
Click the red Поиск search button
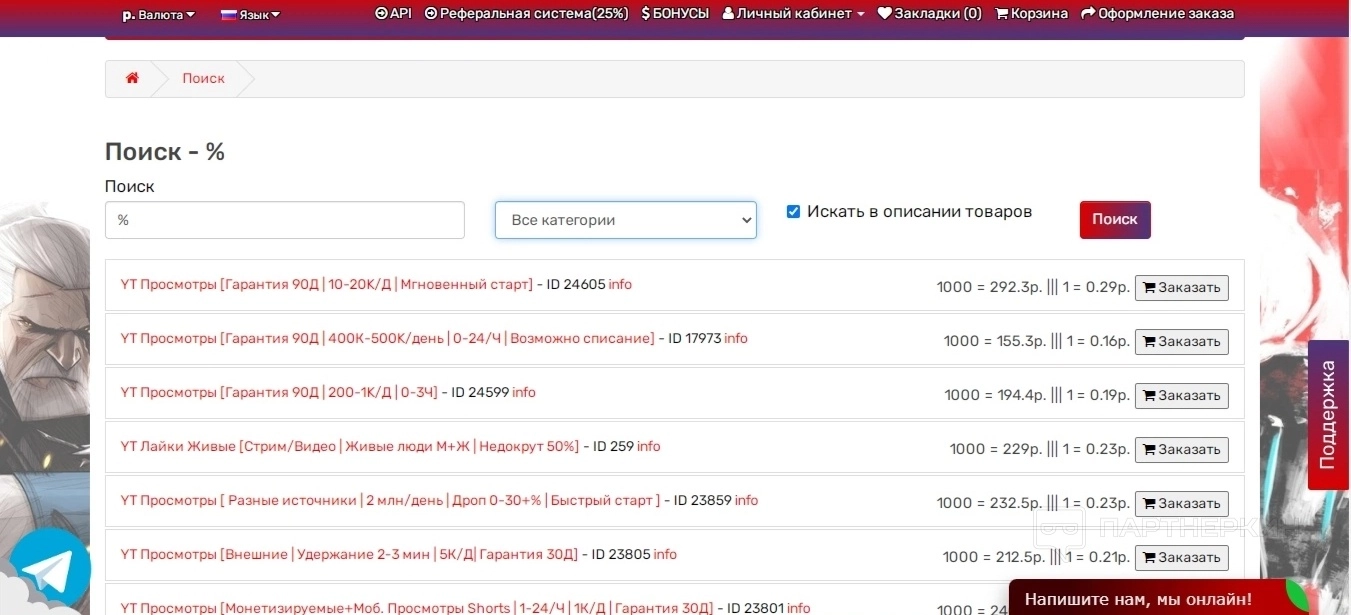[x=1115, y=220]
